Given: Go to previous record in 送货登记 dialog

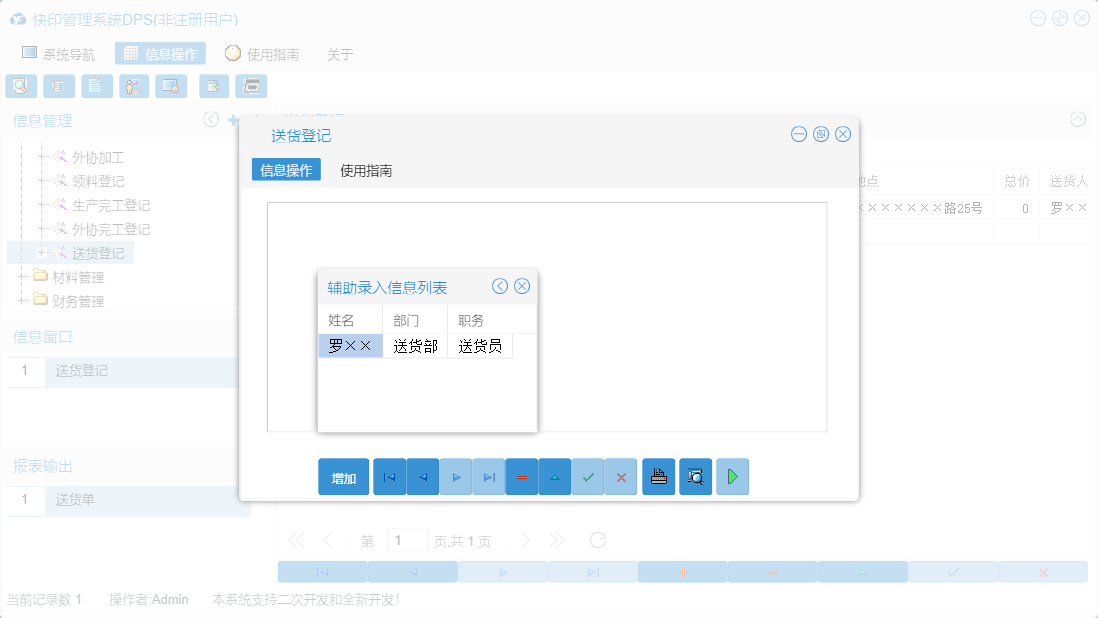Looking at the screenshot, I should [423, 477].
